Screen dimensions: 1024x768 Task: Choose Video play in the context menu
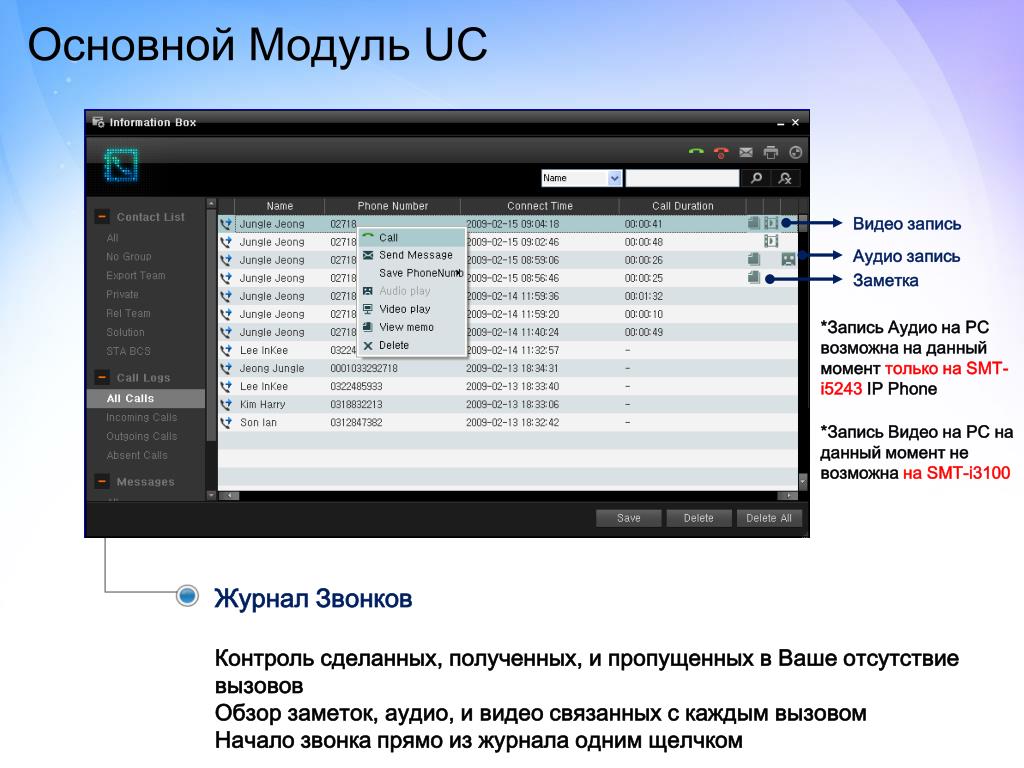click(412, 309)
